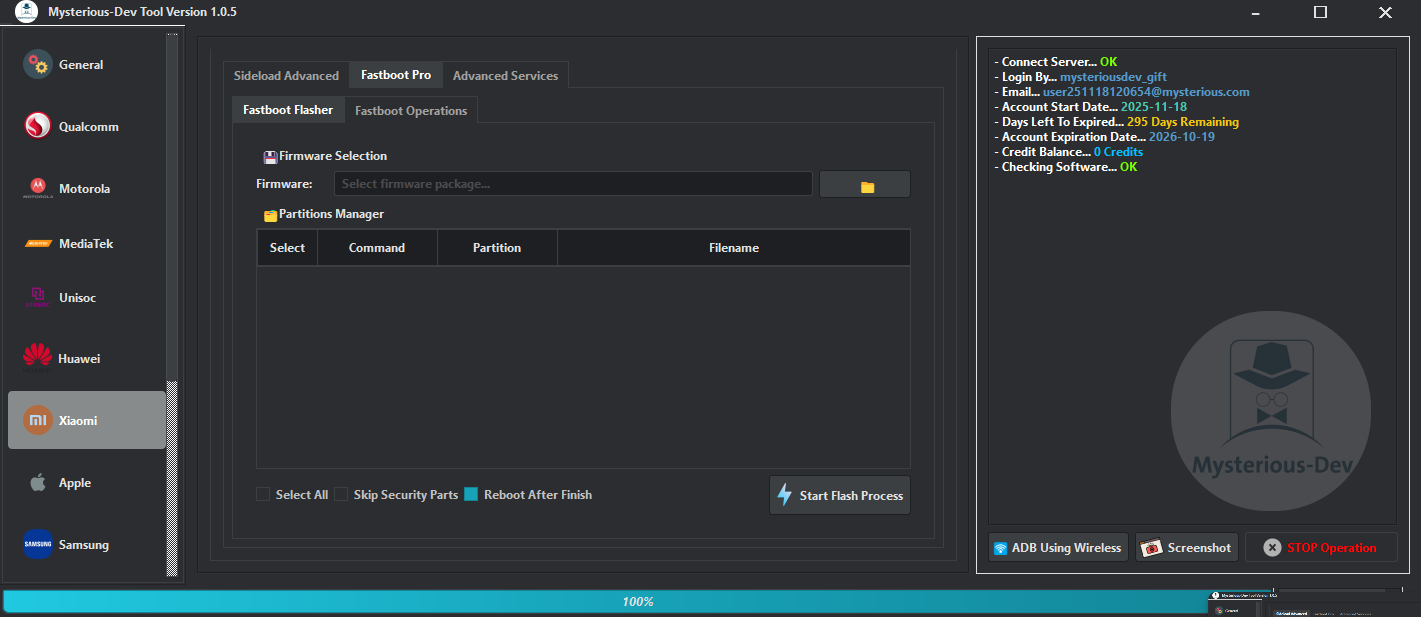The image size is (1421, 617).
Task: Check Skip Security Parts option
Action: [341, 494]
